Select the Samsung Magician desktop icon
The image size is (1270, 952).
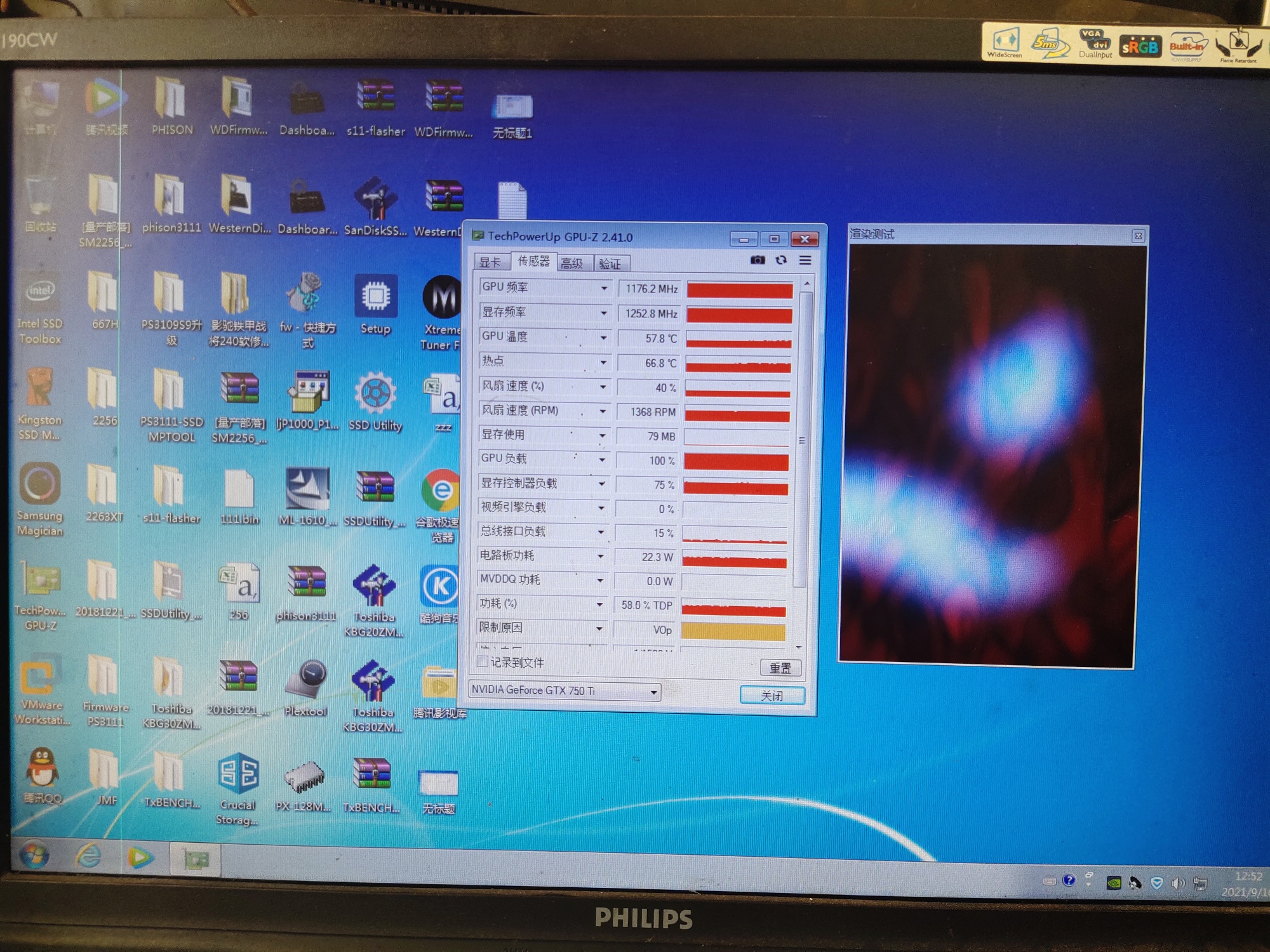(40, 499)
